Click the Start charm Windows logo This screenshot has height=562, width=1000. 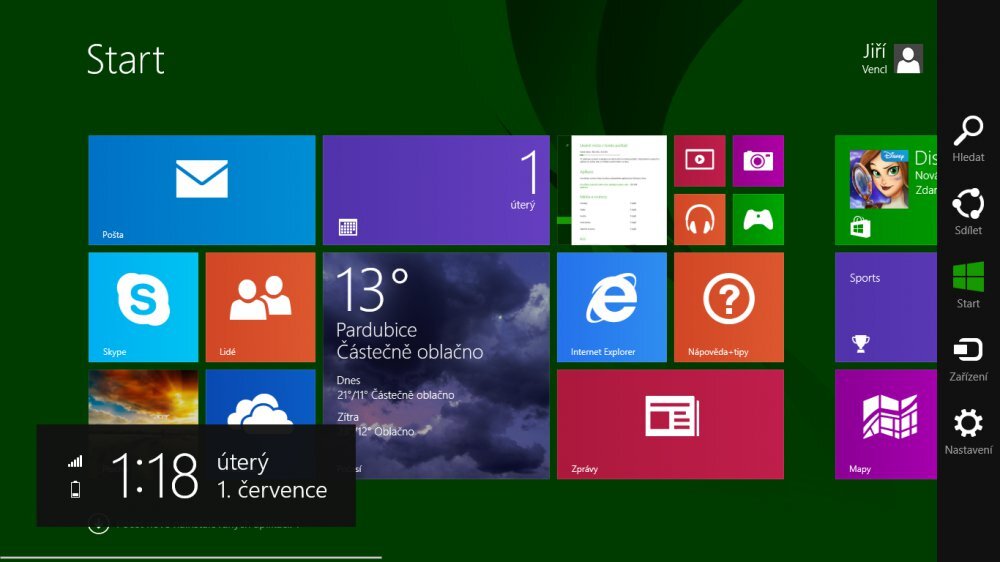pyautogui.click(x=968, y=285)
